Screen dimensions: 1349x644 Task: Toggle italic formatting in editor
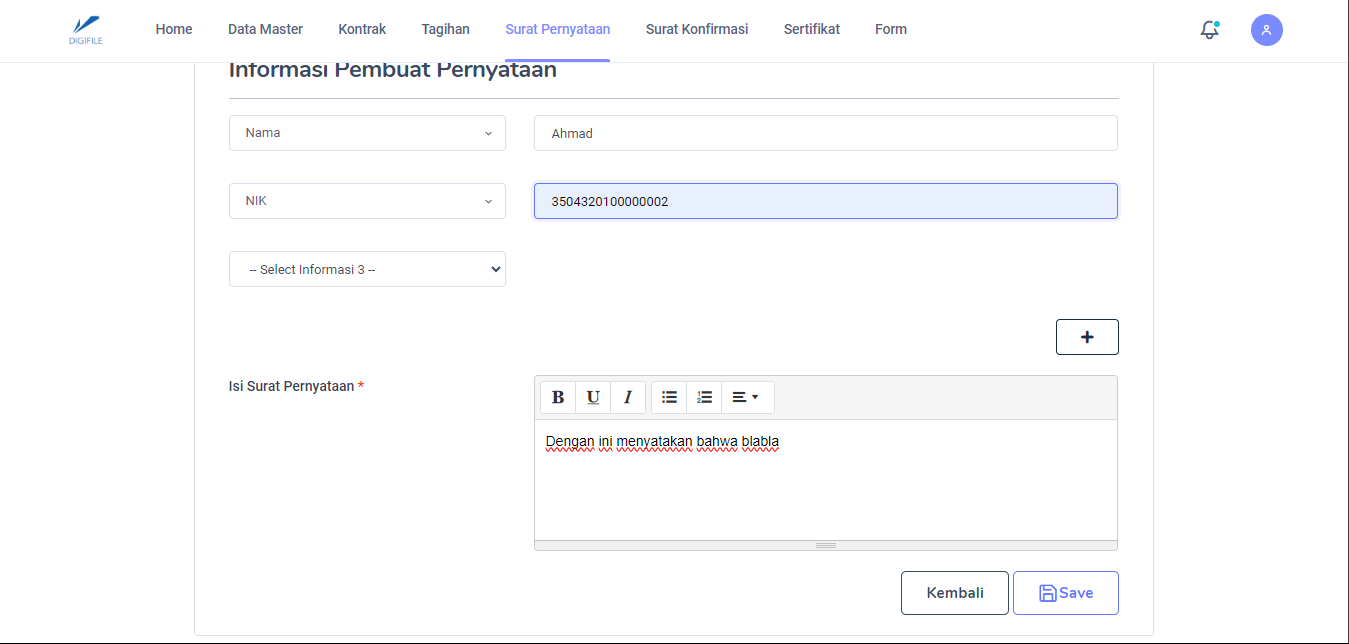(x=628, y=397)
